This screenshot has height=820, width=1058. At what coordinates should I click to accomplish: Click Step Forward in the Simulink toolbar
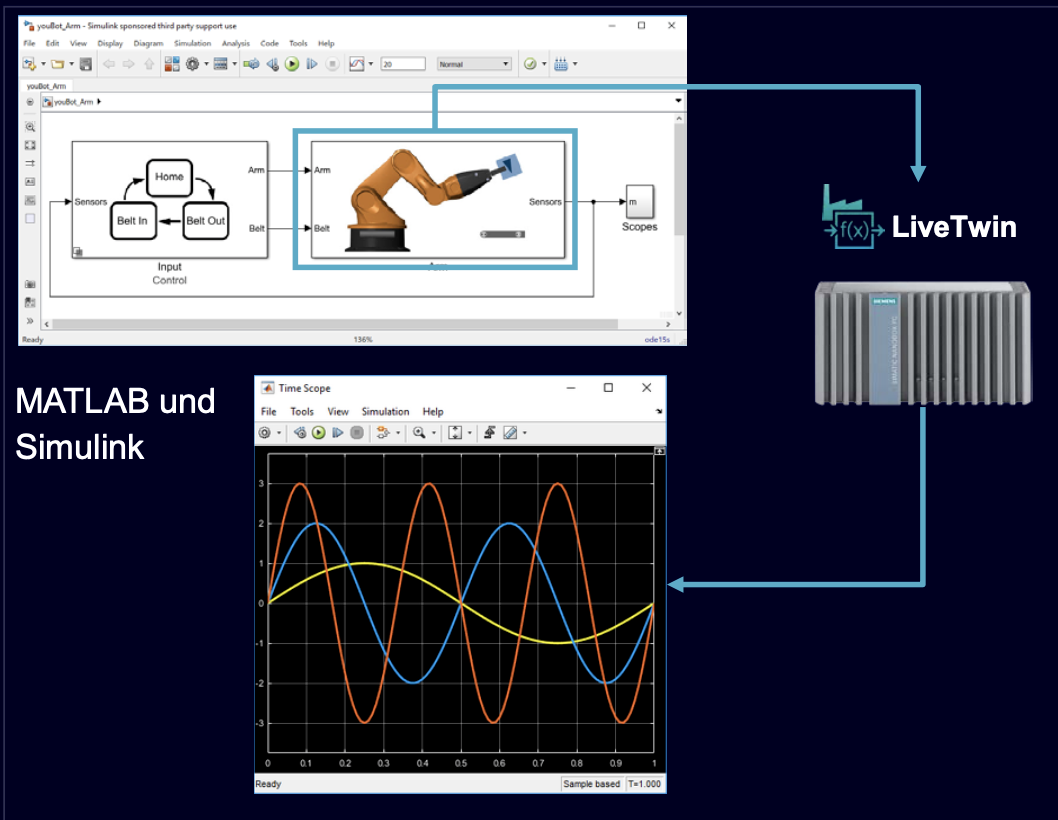pos(312,64)
